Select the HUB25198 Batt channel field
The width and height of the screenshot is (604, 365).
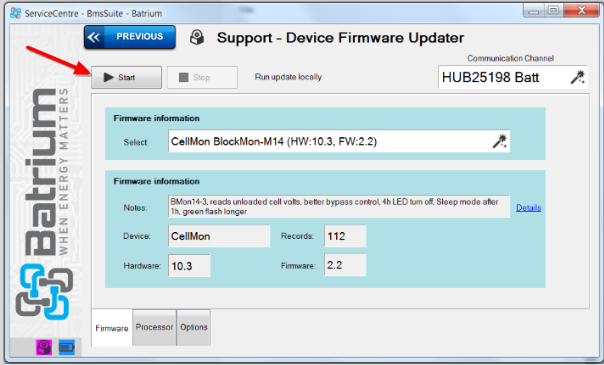click(x=513, y=77)
